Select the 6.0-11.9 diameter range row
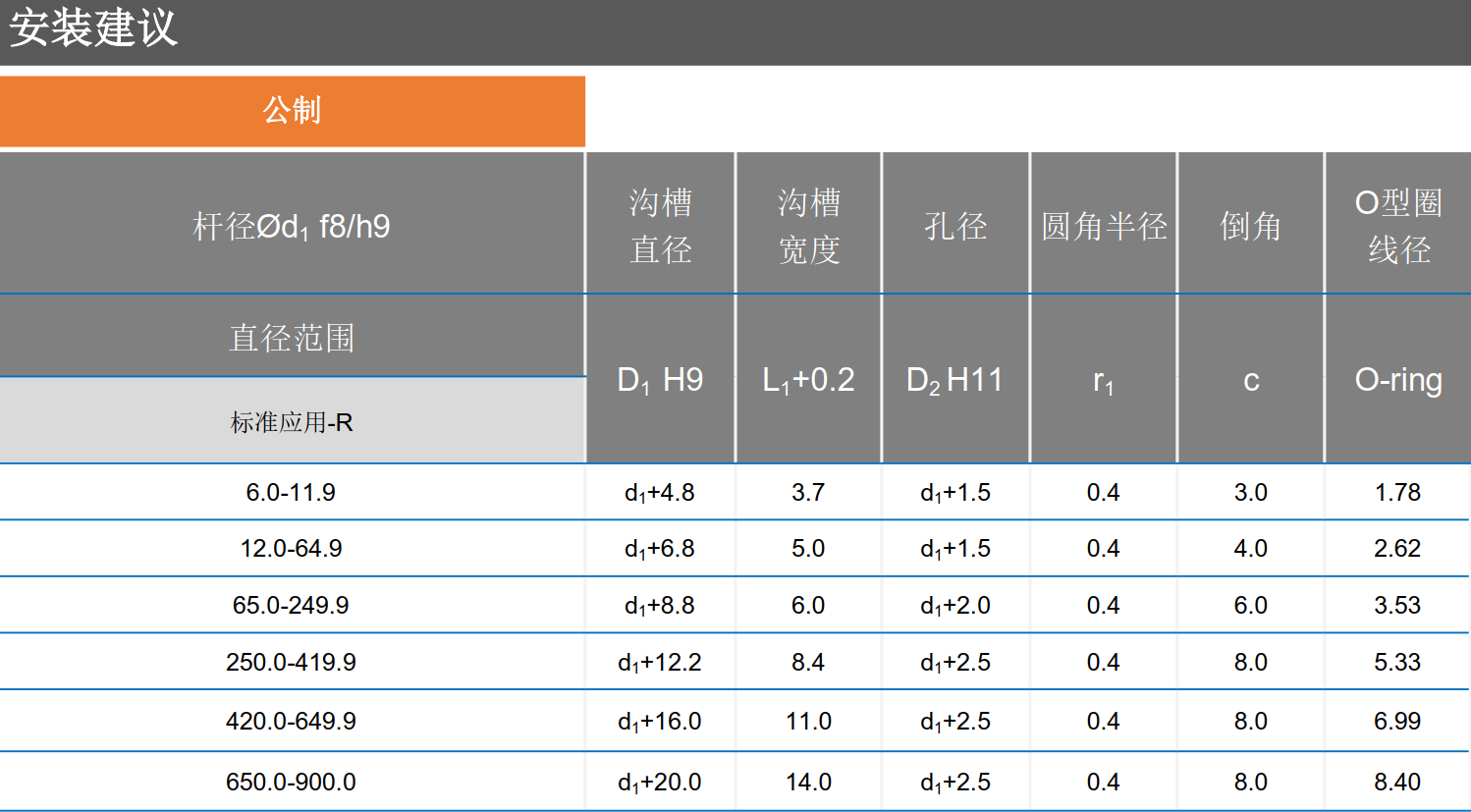This screenshot has width=1471, height=812. click(292, 492)
